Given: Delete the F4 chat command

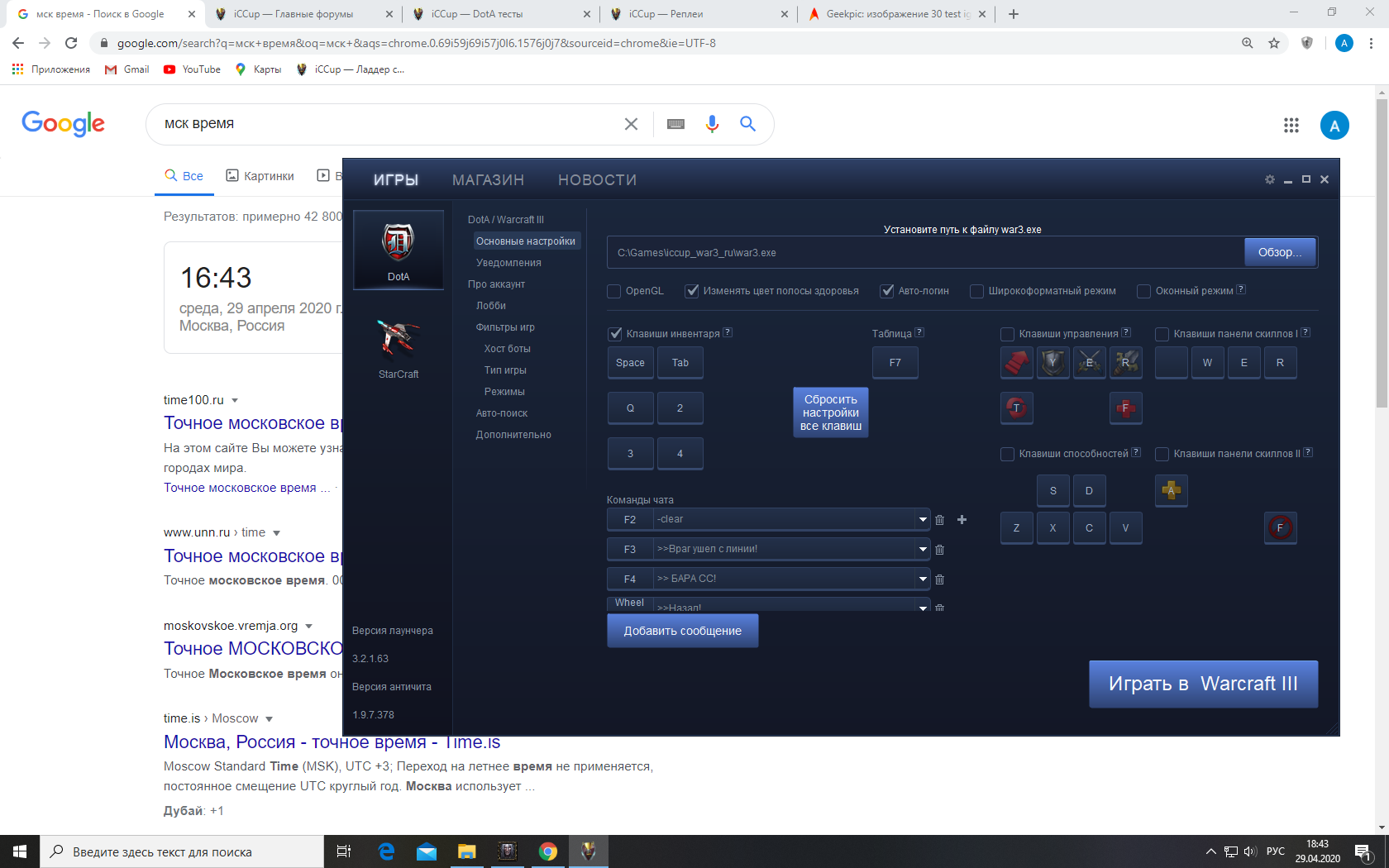Looking at the screenshot, I should pyautogui.click(x=939, y=579).
